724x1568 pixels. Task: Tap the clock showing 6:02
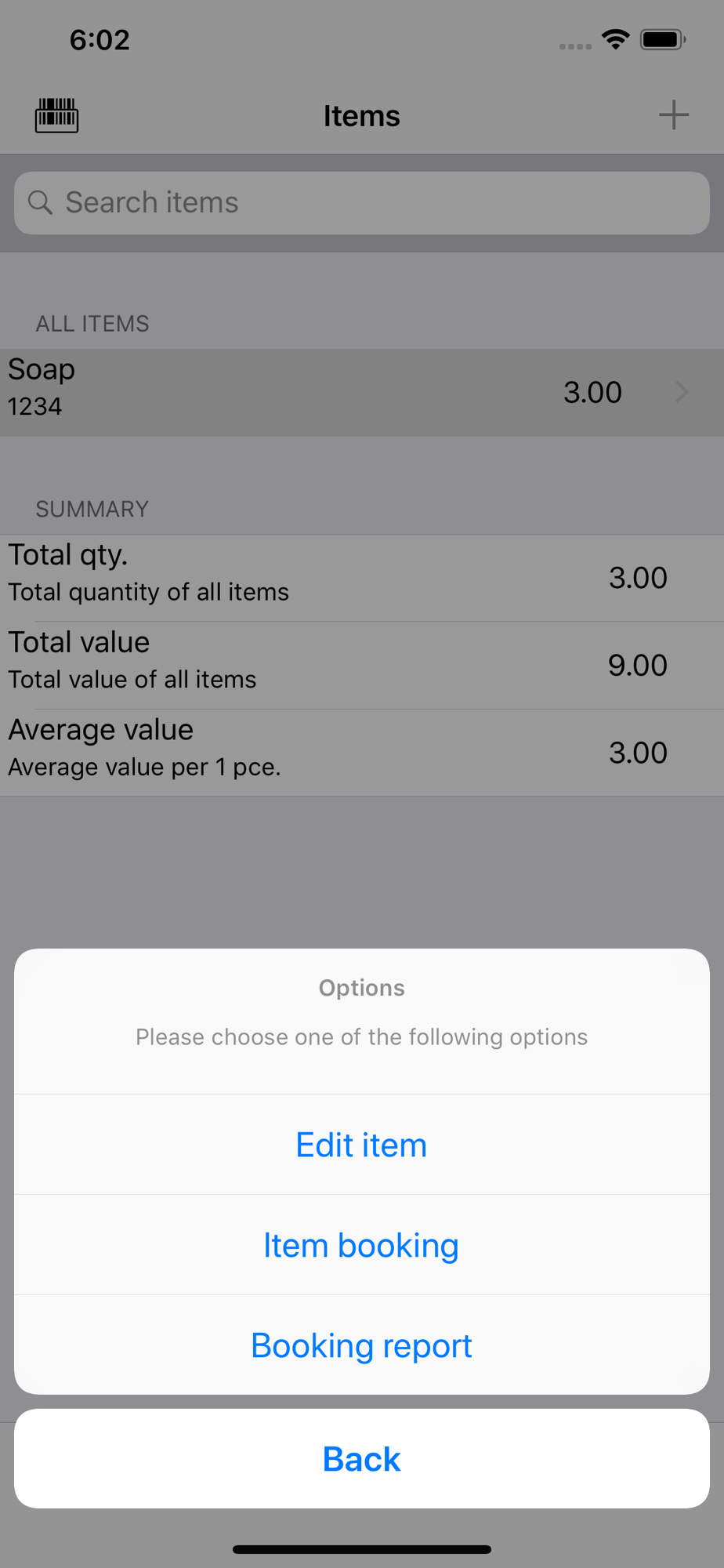100,40
